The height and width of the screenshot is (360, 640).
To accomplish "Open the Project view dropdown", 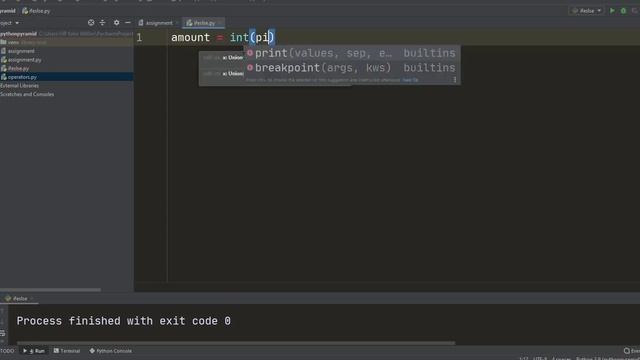I will point(9,23).
